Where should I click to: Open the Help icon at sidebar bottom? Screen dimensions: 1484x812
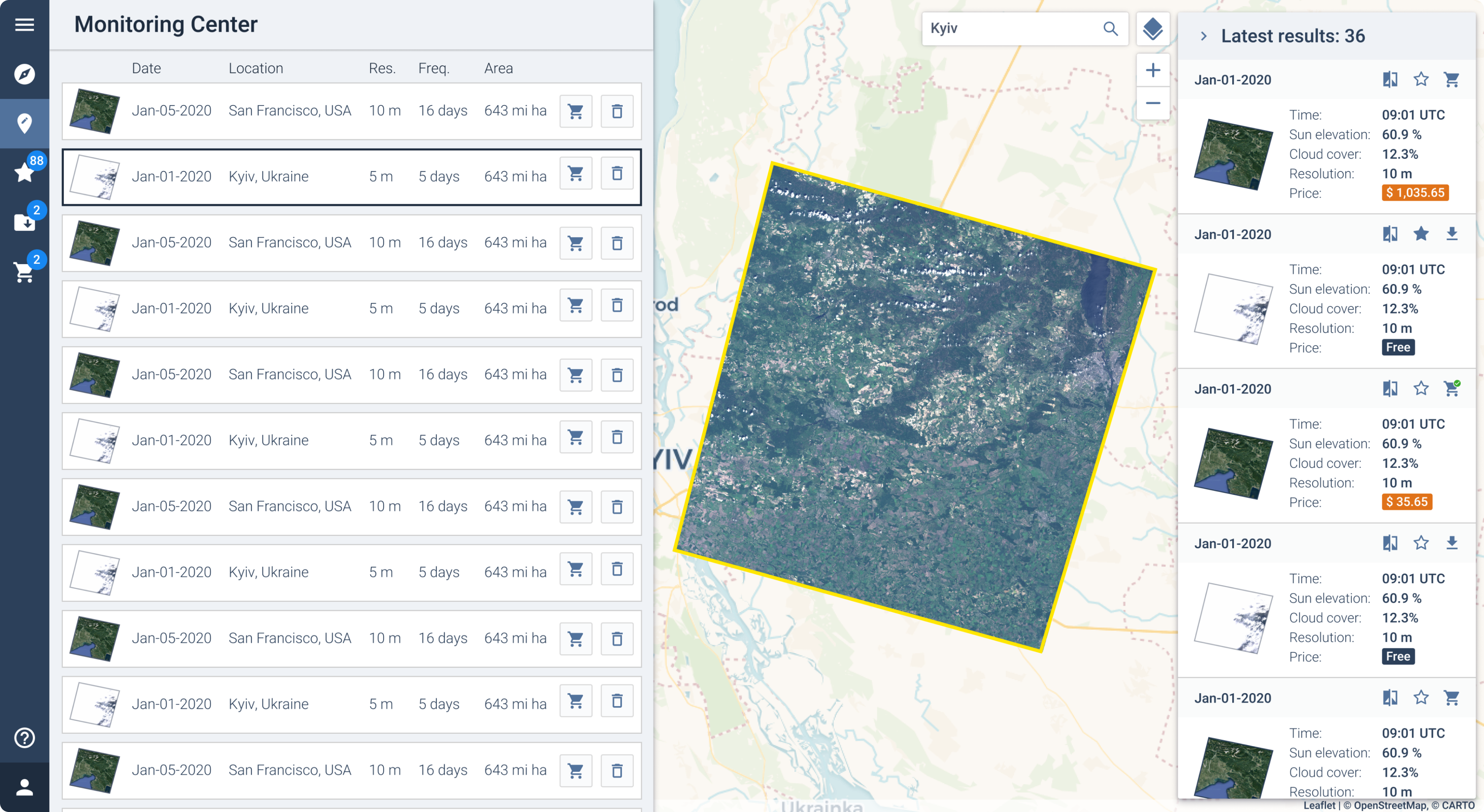tap(25, 738)
